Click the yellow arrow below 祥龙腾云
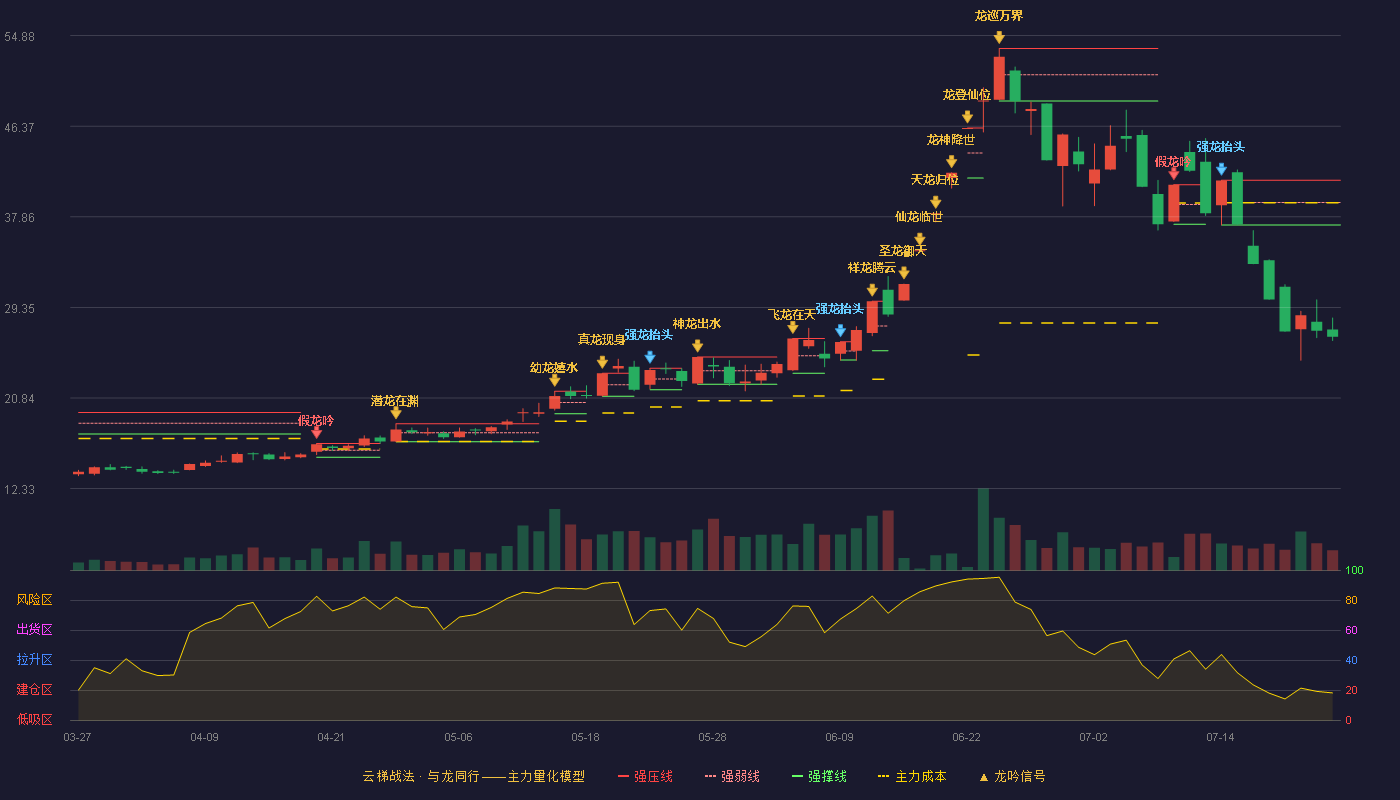This screenshot has height=800, width=1400. pos(872,290)
